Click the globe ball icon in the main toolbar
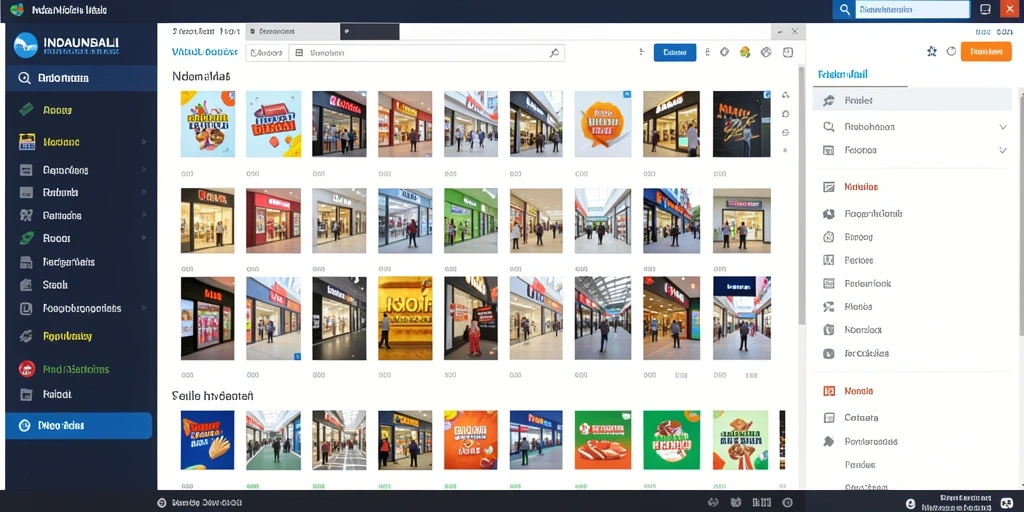The width and height of the screenshot is (1024, 512). (x=767, y=52)
